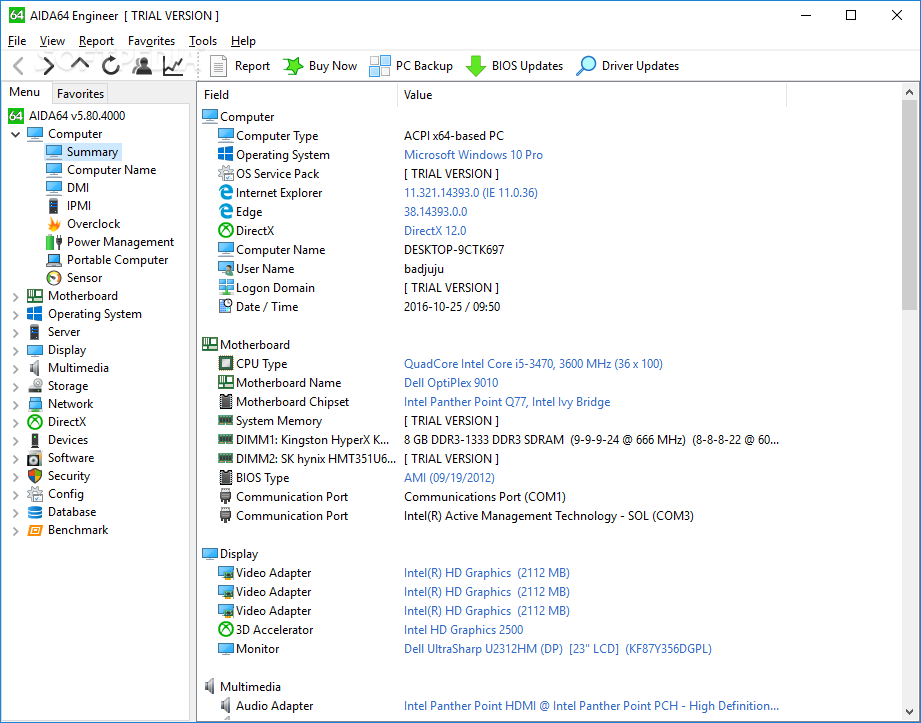
Task: Refresh the page with the Refresh icon
Action: [110, 66]
